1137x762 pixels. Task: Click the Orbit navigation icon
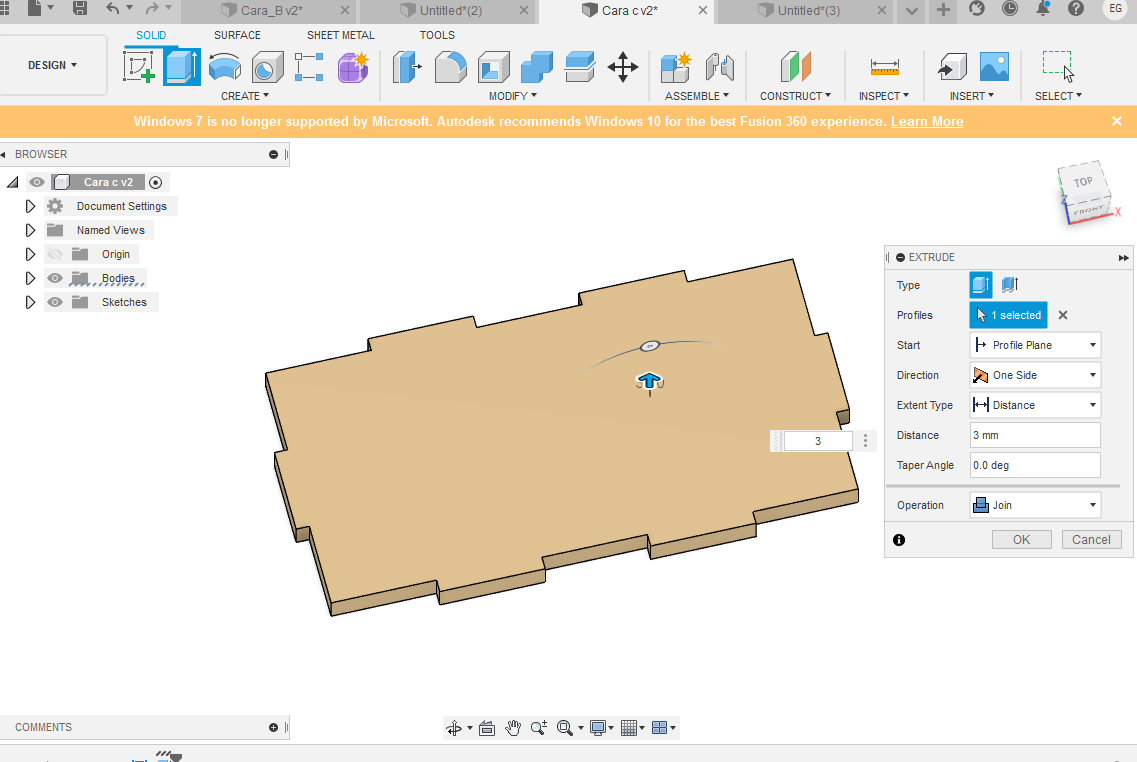click(x=454, y=728)
